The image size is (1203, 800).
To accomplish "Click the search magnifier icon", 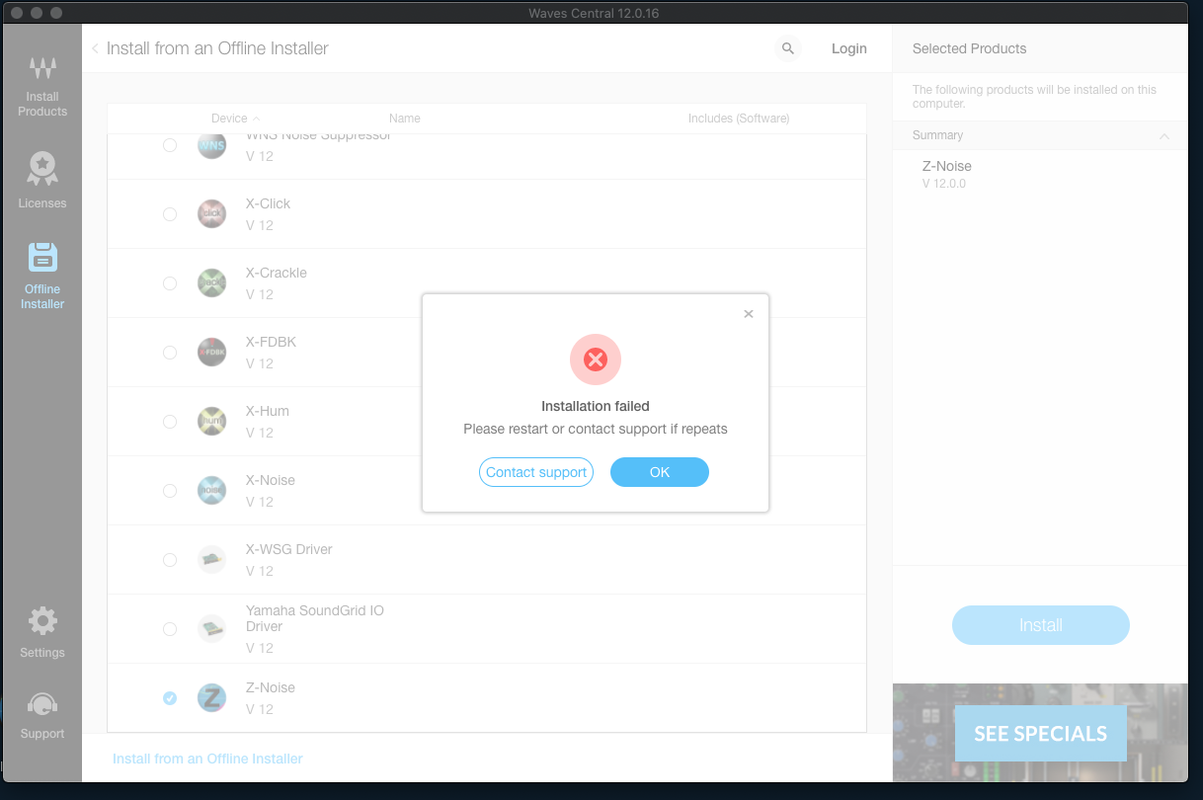I will point(788,48).
